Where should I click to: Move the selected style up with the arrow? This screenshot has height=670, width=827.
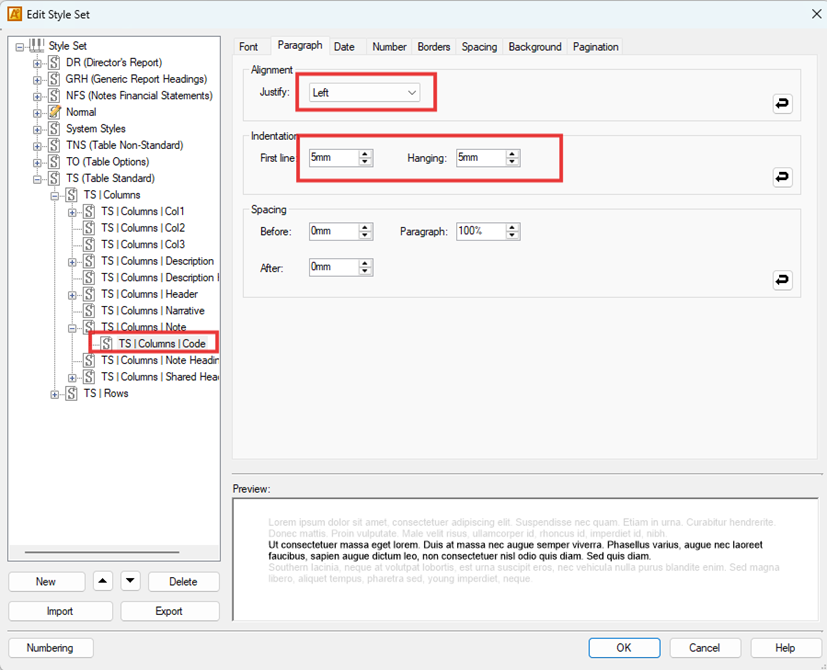pos(103,581)
